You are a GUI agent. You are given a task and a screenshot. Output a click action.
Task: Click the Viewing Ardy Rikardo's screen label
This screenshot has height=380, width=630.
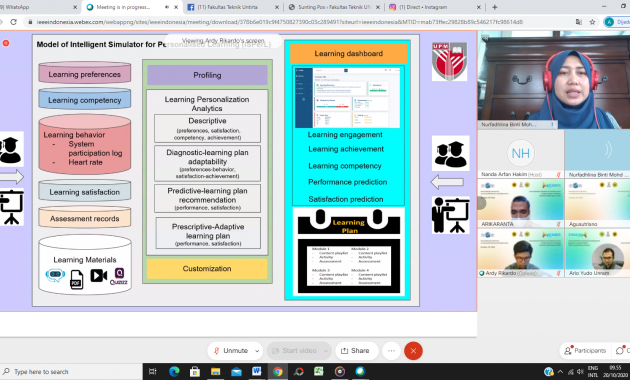tap(223, 41)
